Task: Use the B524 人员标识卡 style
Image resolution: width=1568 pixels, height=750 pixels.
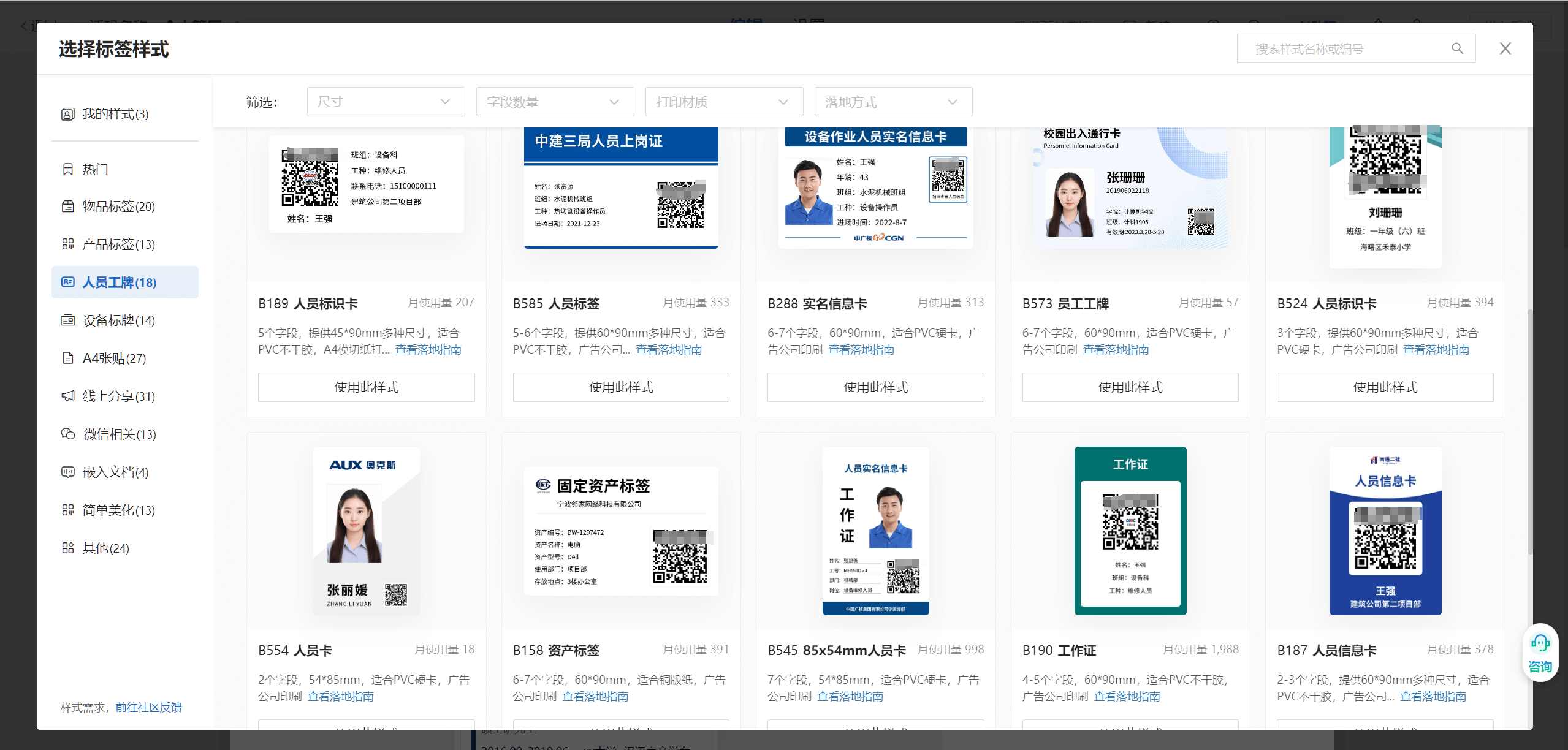Action: click(x=1385, y=387)
